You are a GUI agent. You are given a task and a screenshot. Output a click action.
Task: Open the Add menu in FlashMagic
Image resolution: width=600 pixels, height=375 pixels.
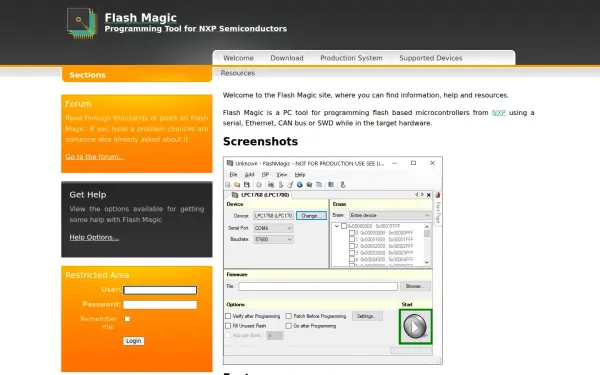(249, 174)
